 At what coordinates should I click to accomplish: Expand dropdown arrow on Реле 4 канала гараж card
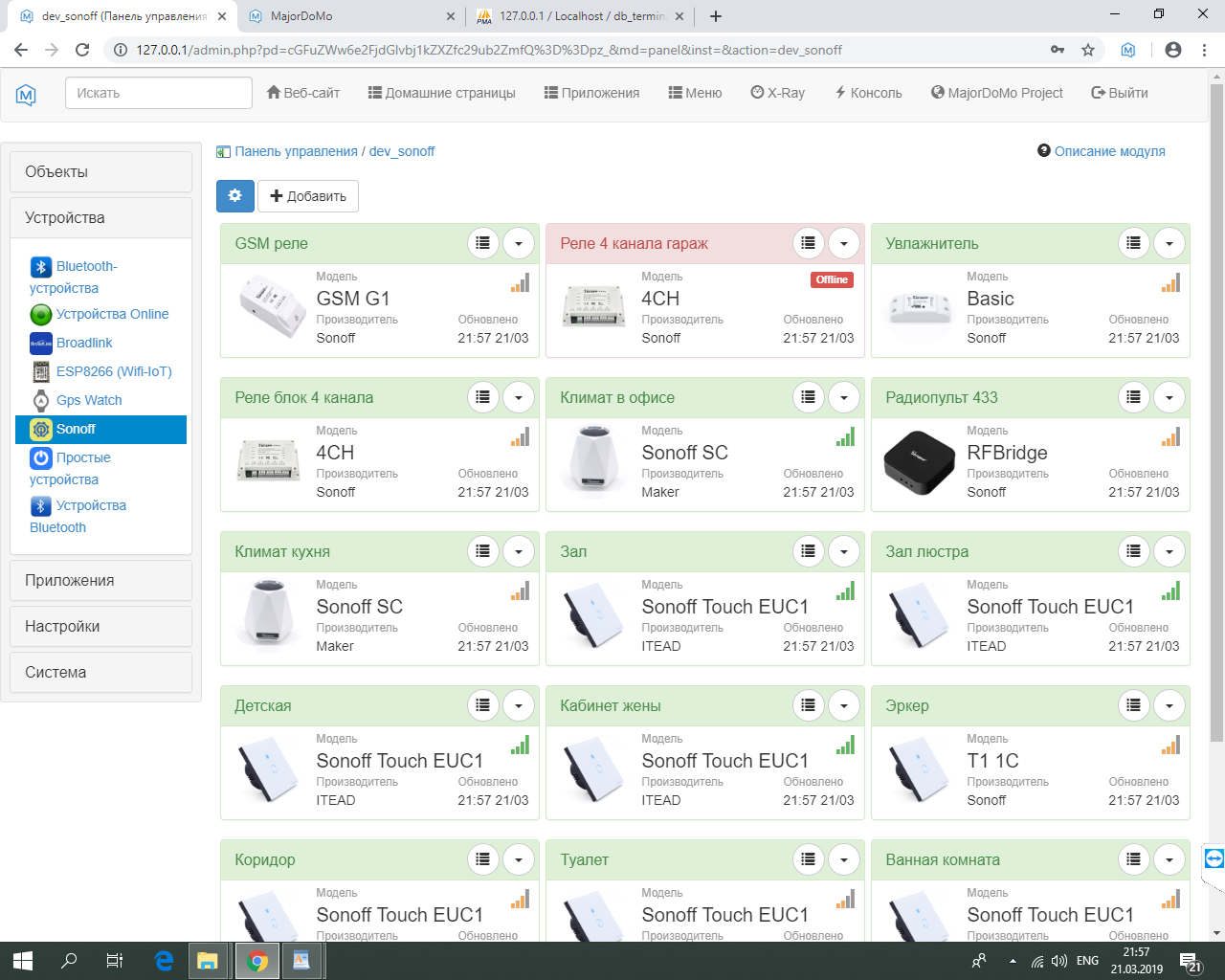click(x=844, y=244)
